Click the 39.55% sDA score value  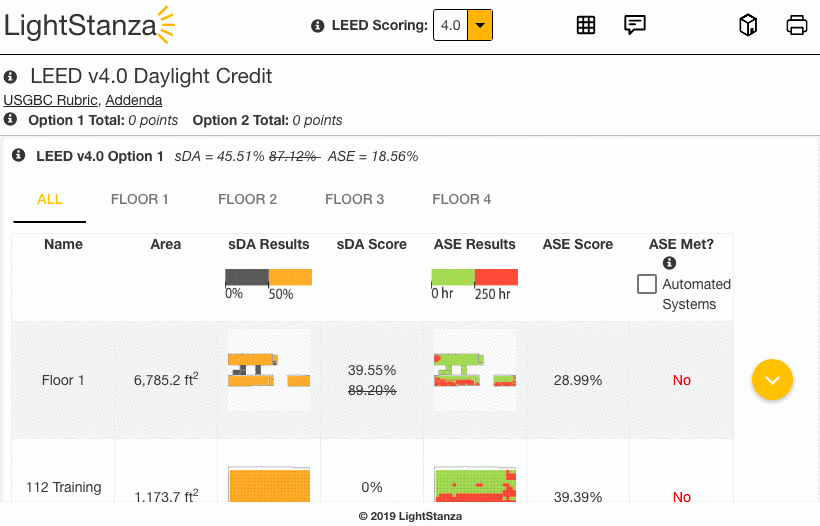tap(372, 370)
